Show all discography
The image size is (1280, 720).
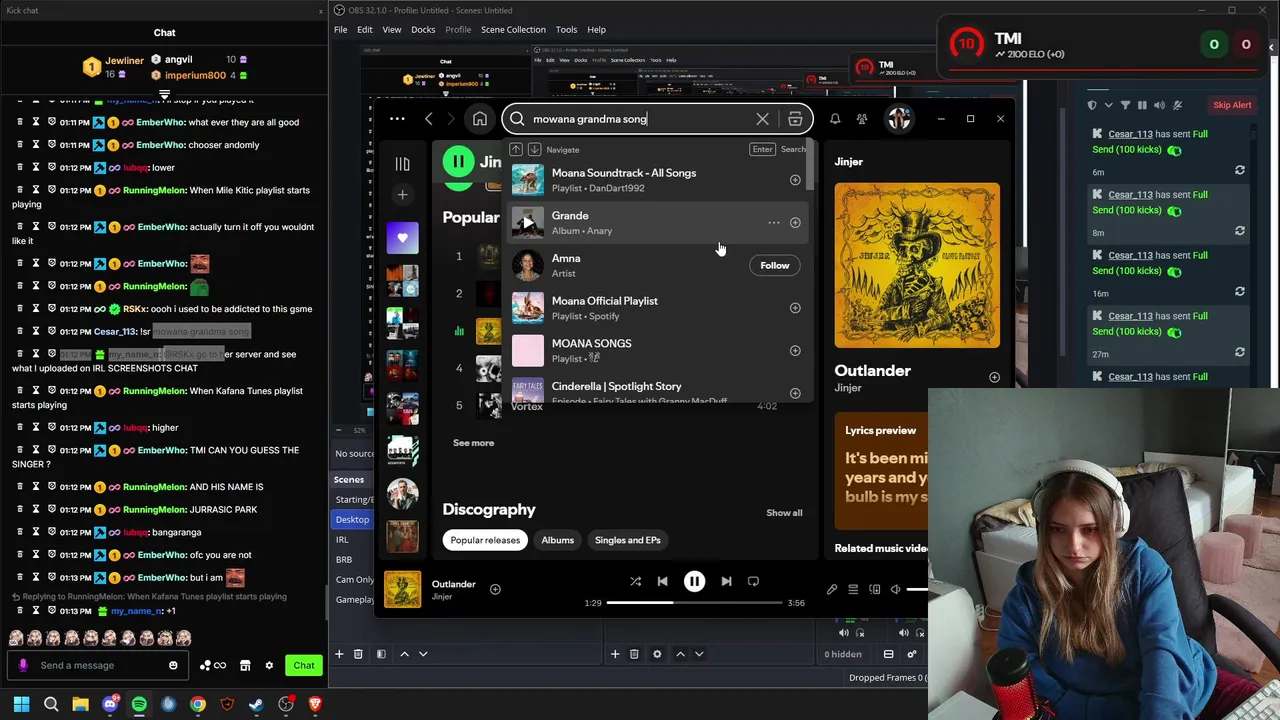point(784,513)
